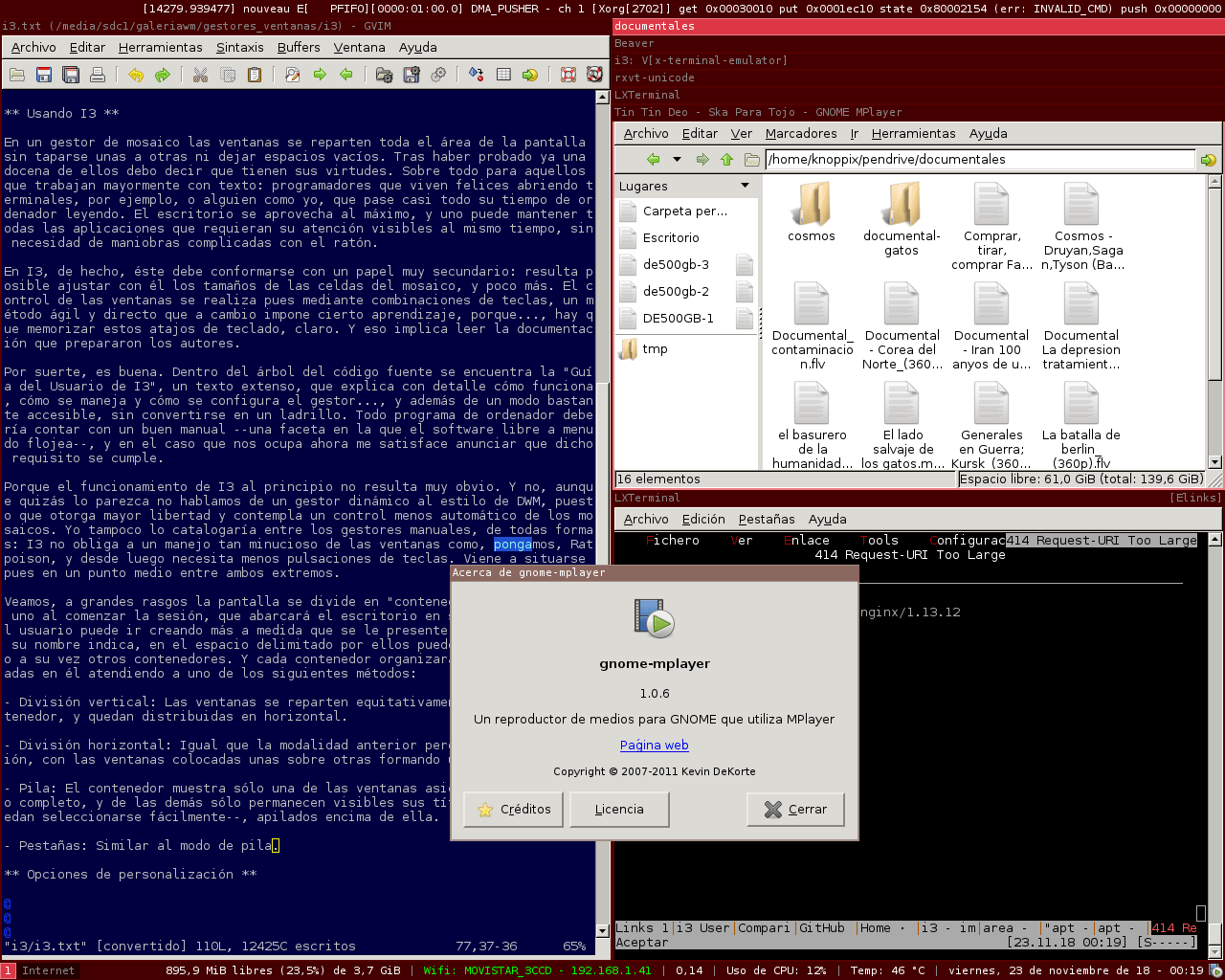The width and height of the screenshot is (1225, 980).
Task: Click file list scrollbar down arrow
Action: tap(1215, 462)
